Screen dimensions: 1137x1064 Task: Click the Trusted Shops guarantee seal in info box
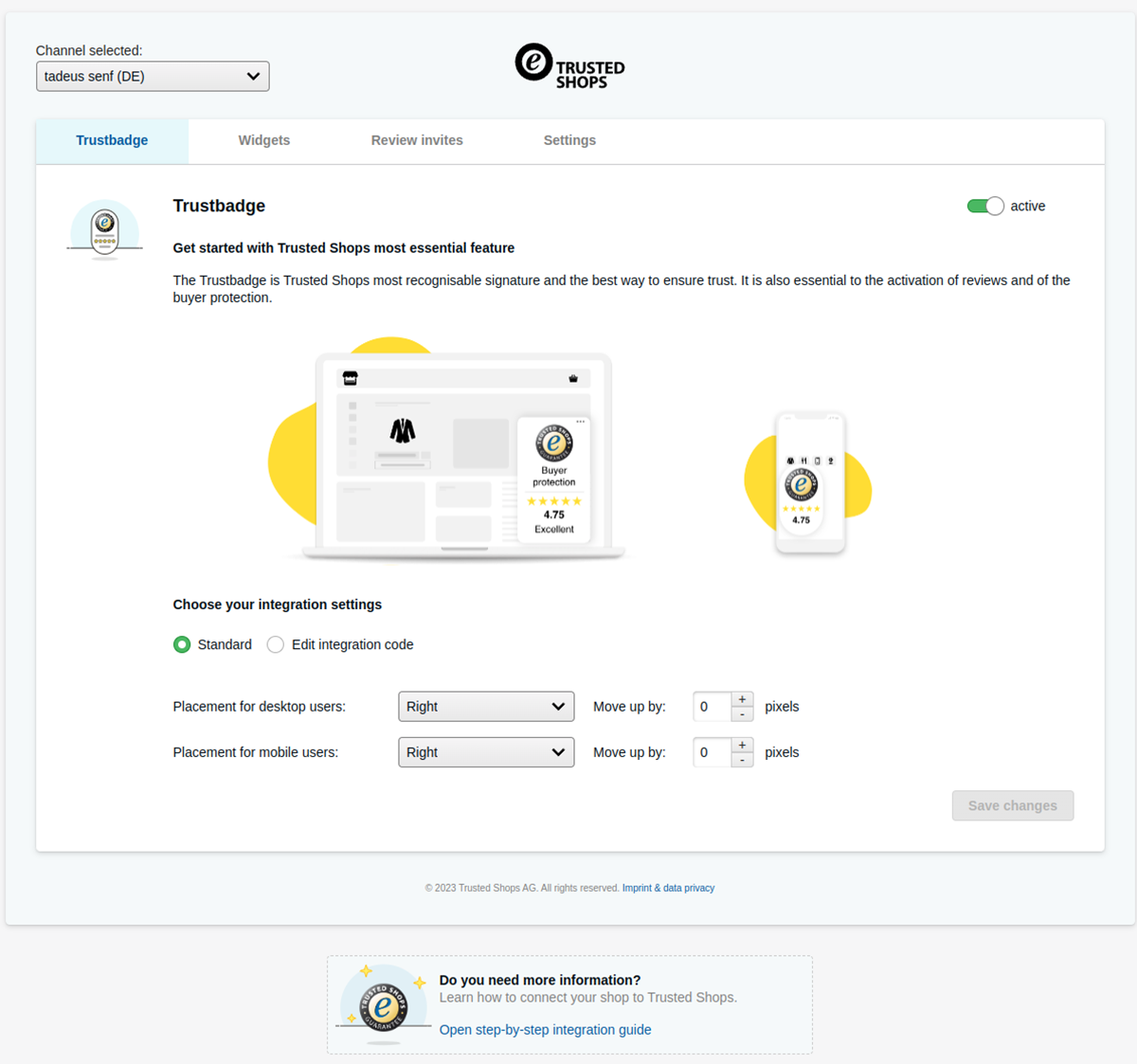[384, 1005]
